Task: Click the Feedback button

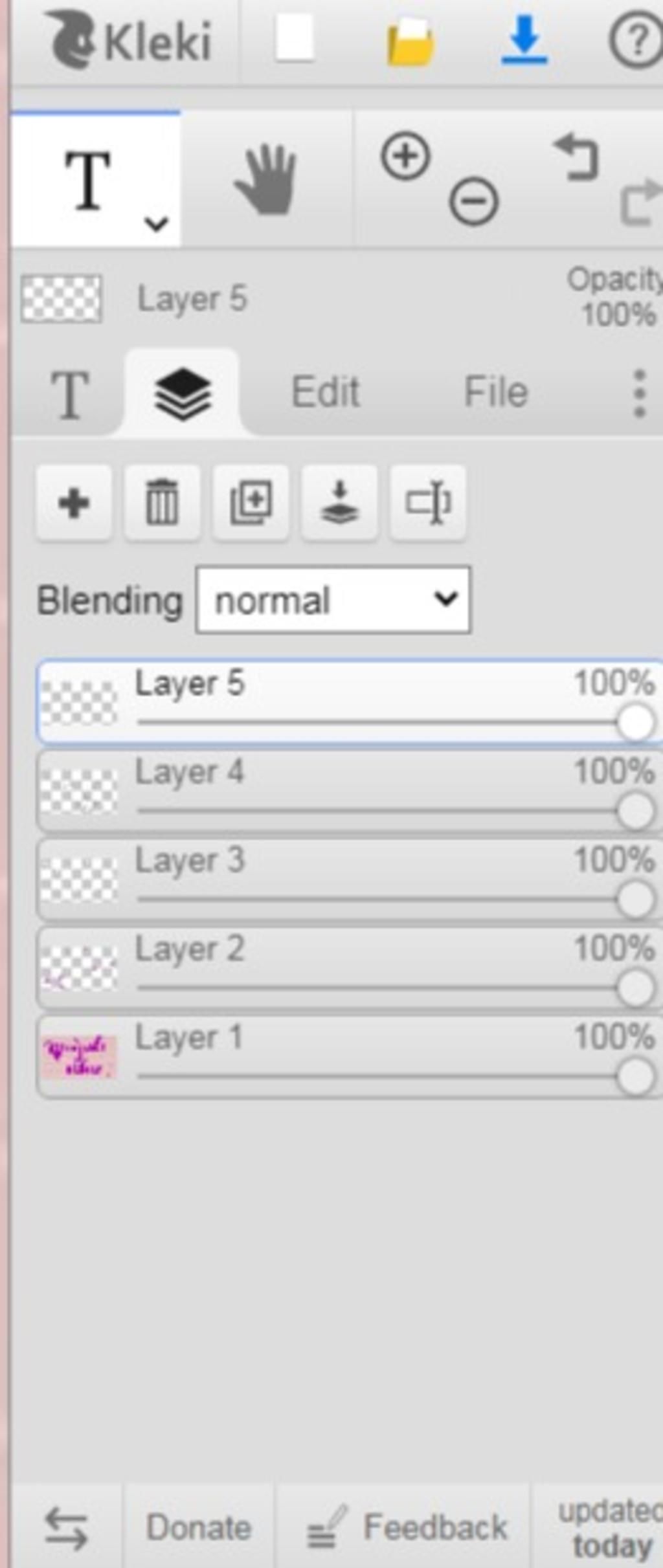Action: pos(408,1528)
